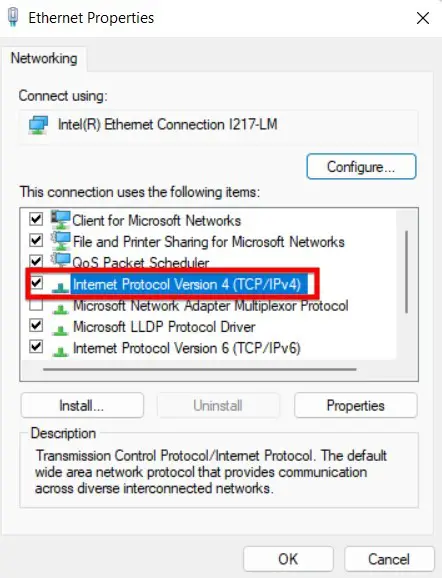The height and width of the screenshot is (578, 442).
Task: Select the File and Printer Sharing icon
Action: (x=60, y=240)
